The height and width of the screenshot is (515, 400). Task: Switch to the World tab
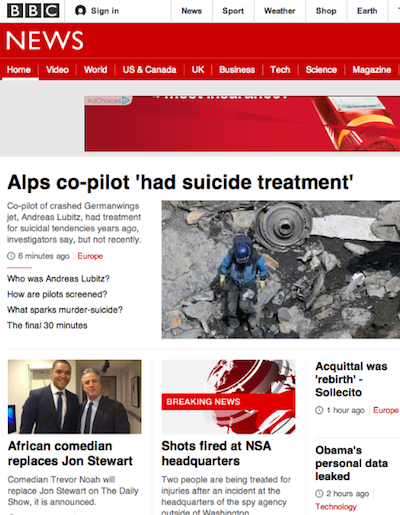(95, 70)
